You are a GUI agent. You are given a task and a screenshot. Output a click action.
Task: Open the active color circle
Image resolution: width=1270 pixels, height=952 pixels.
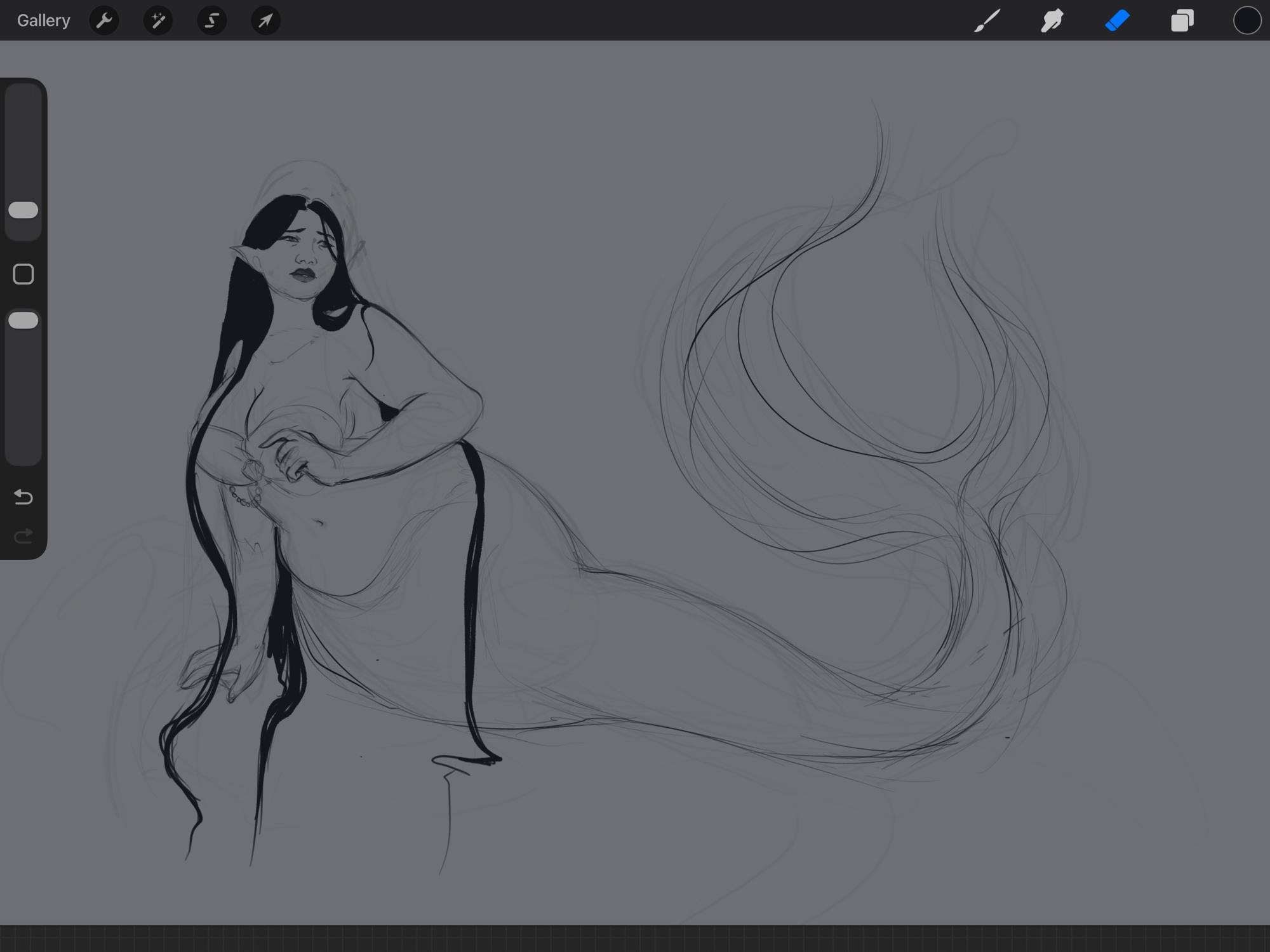pyautogui.click(x=1247, y=20)
